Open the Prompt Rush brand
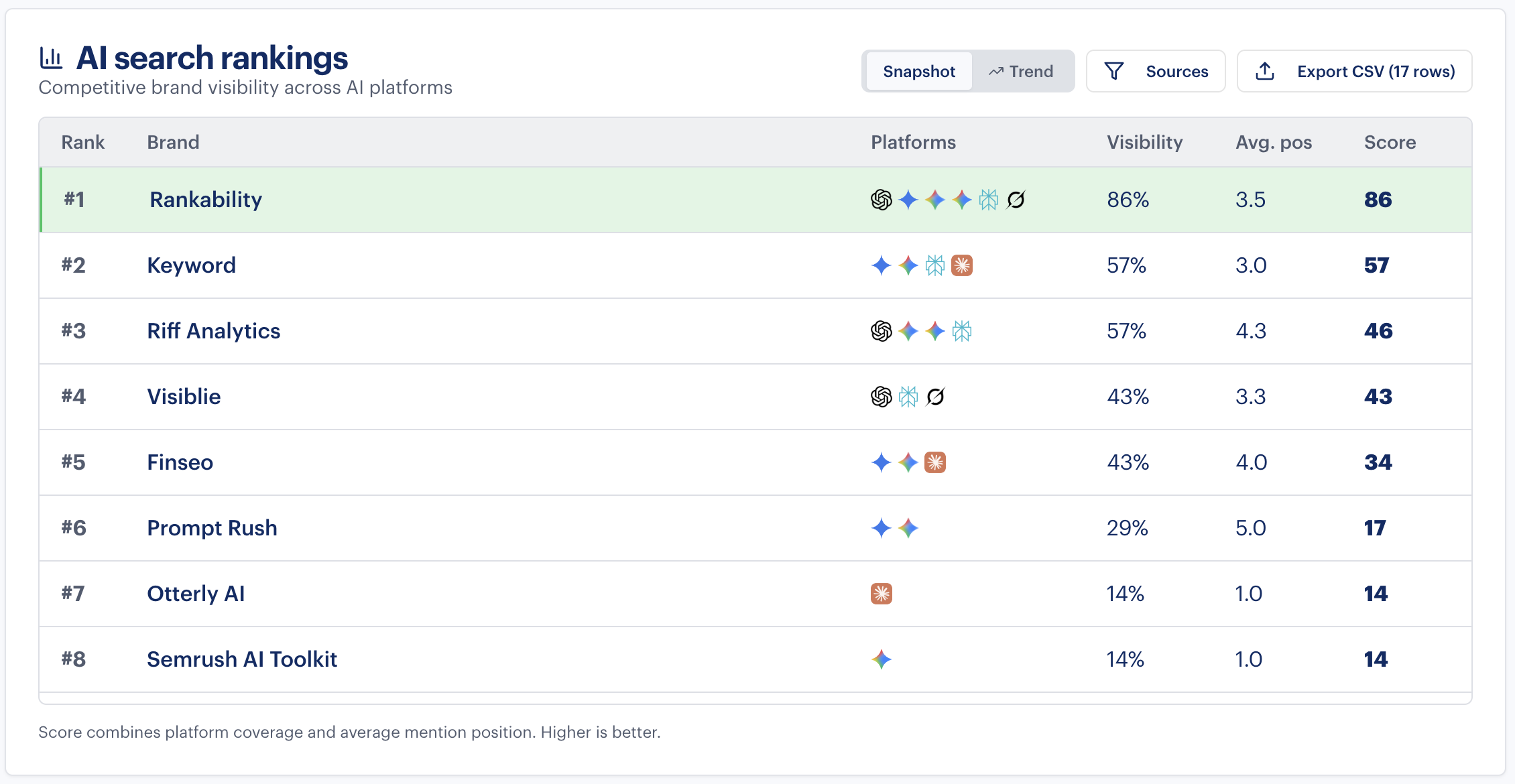1515x784 pixels. click(212, 528)
